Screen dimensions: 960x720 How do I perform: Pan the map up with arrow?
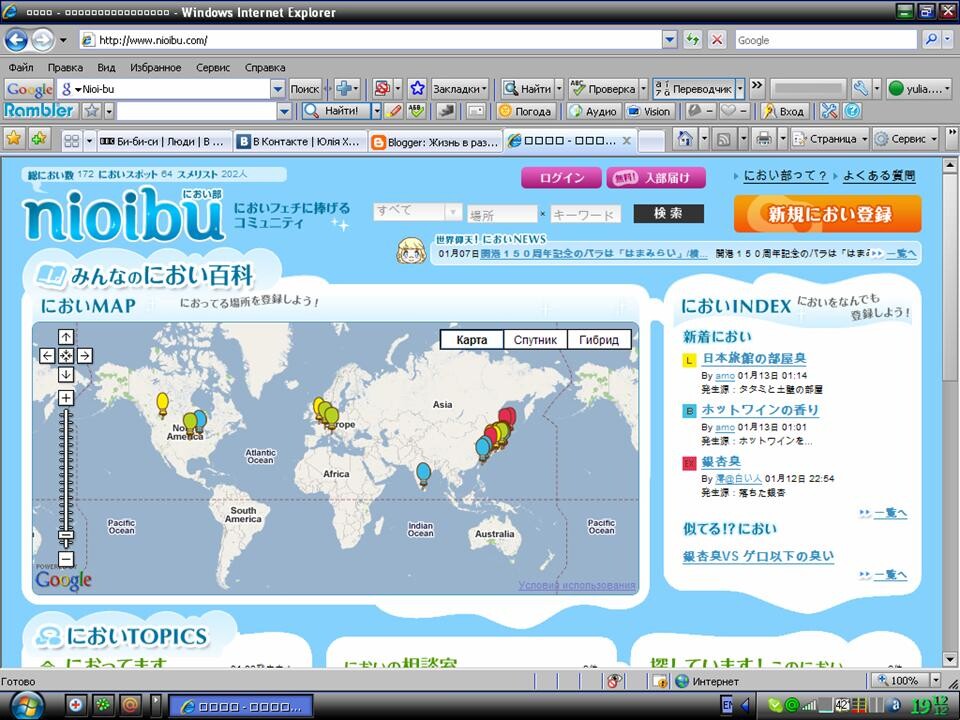coord(66,337)
